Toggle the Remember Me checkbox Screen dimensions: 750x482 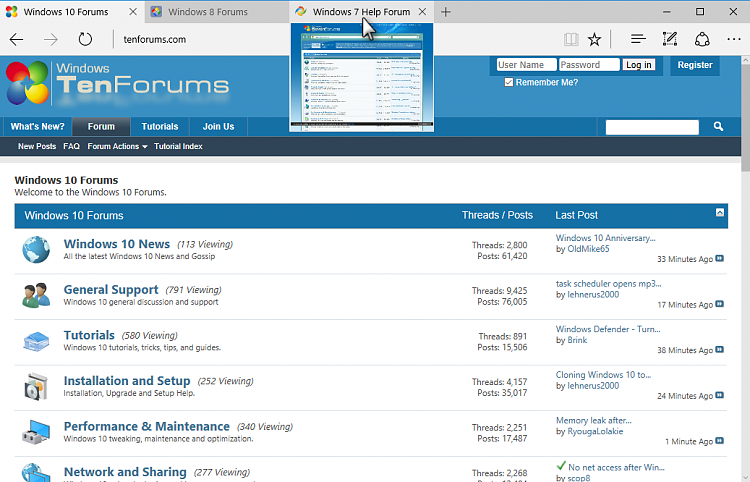pyautogui.click(x=508, y=82)
